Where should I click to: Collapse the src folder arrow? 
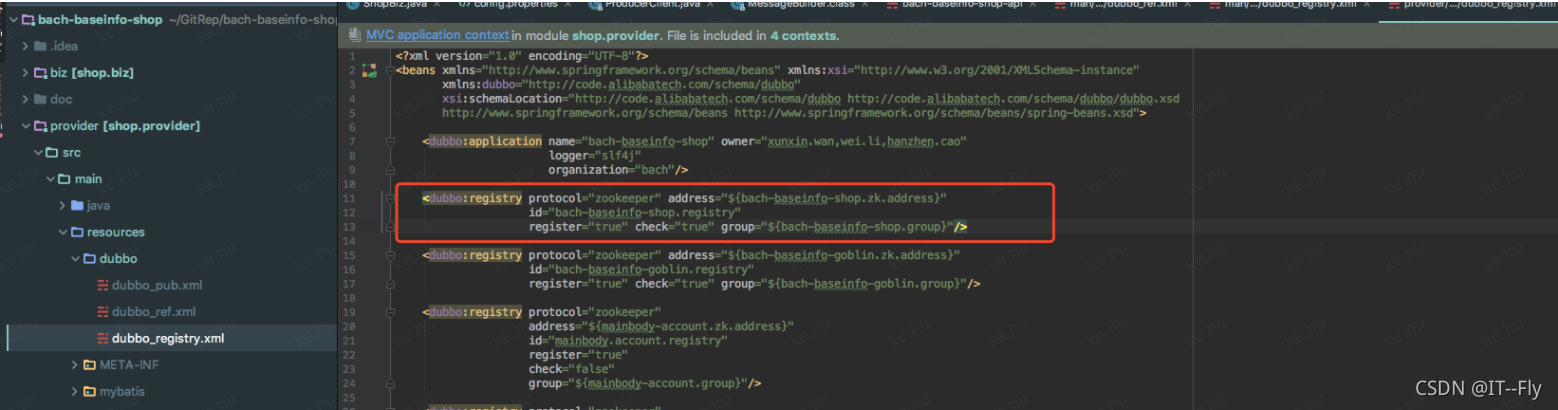coord(39,153)
